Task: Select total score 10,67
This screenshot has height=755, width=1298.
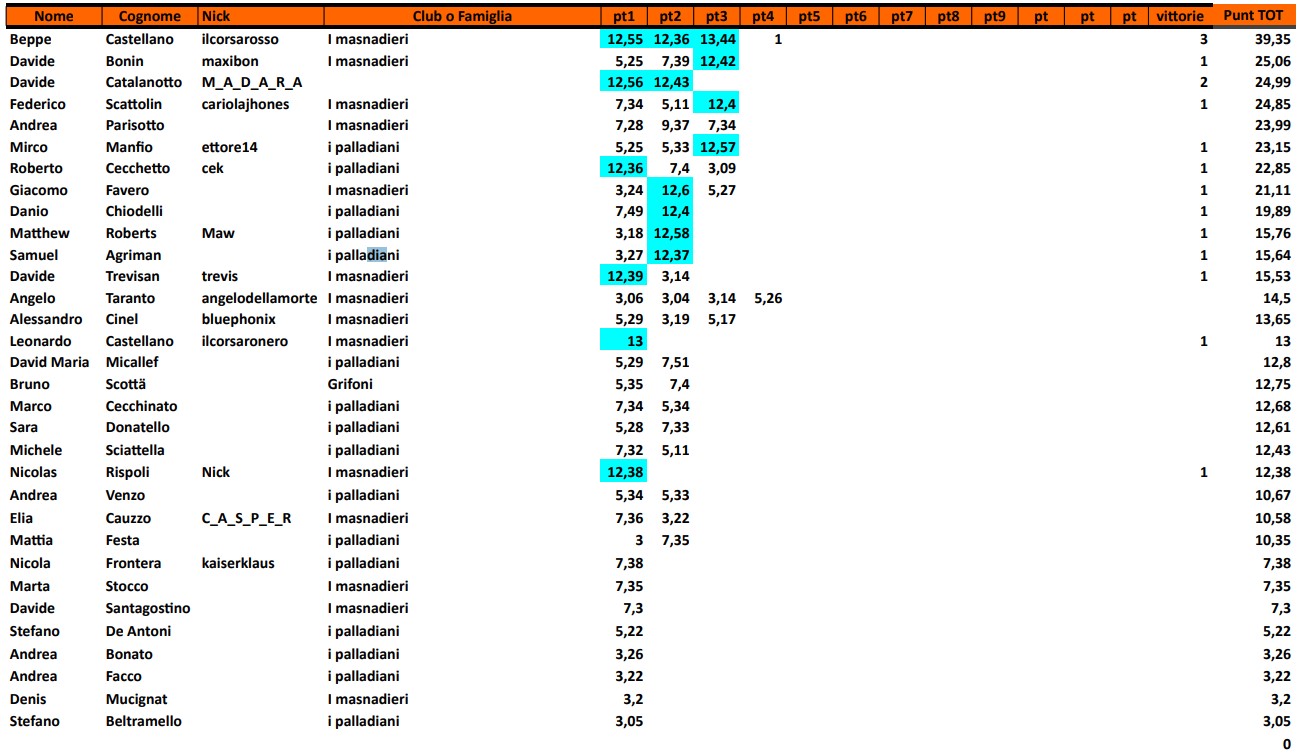Action: (1272, 495)
